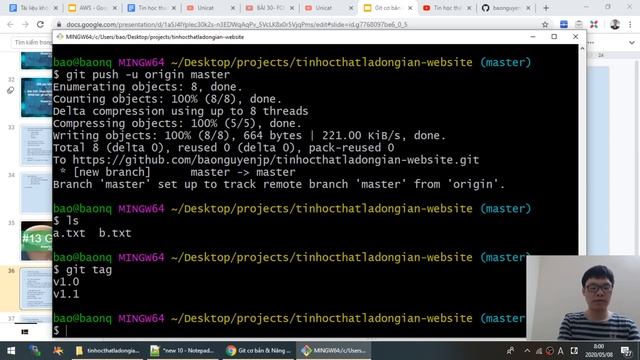Click the '[new branch] master -> master' line
Image resolution: width=640 pixels, height=360 pixels.
(177, 172)
